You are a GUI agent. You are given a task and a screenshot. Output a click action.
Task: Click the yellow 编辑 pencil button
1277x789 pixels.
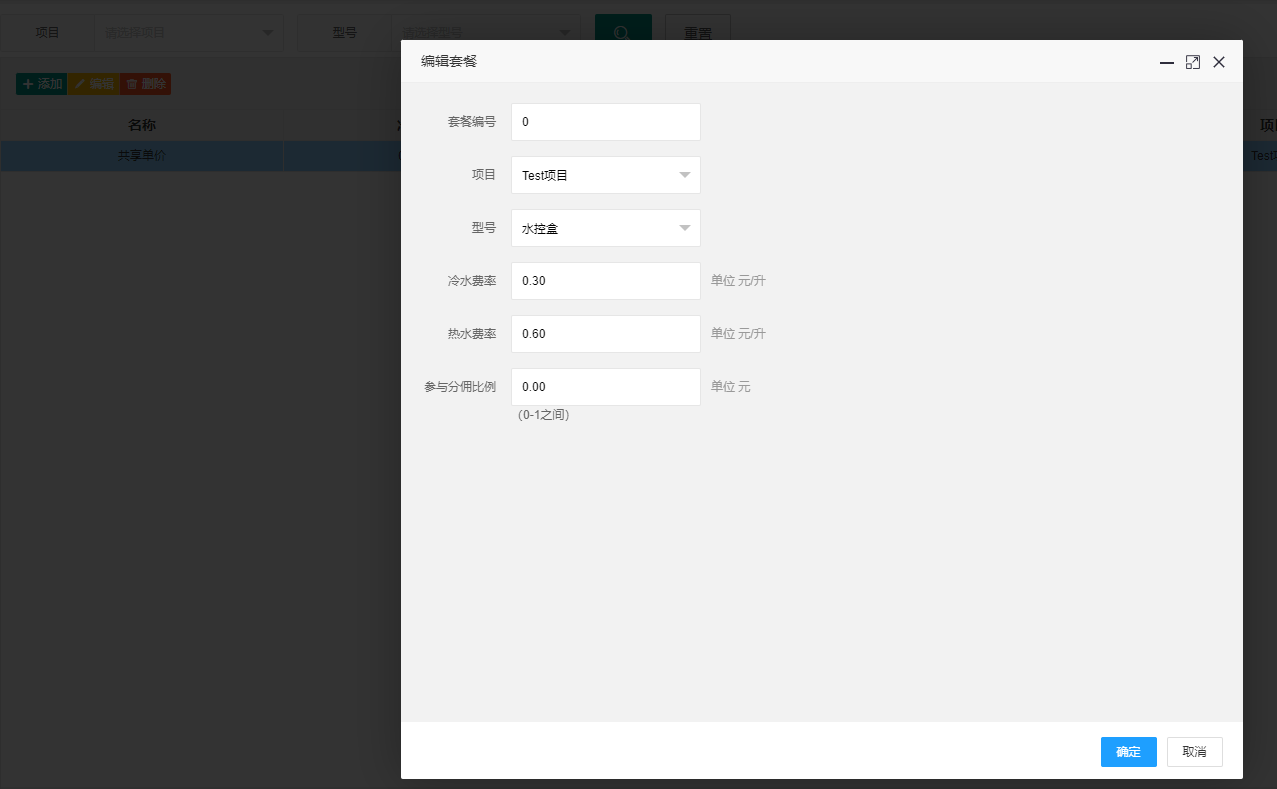94,84
